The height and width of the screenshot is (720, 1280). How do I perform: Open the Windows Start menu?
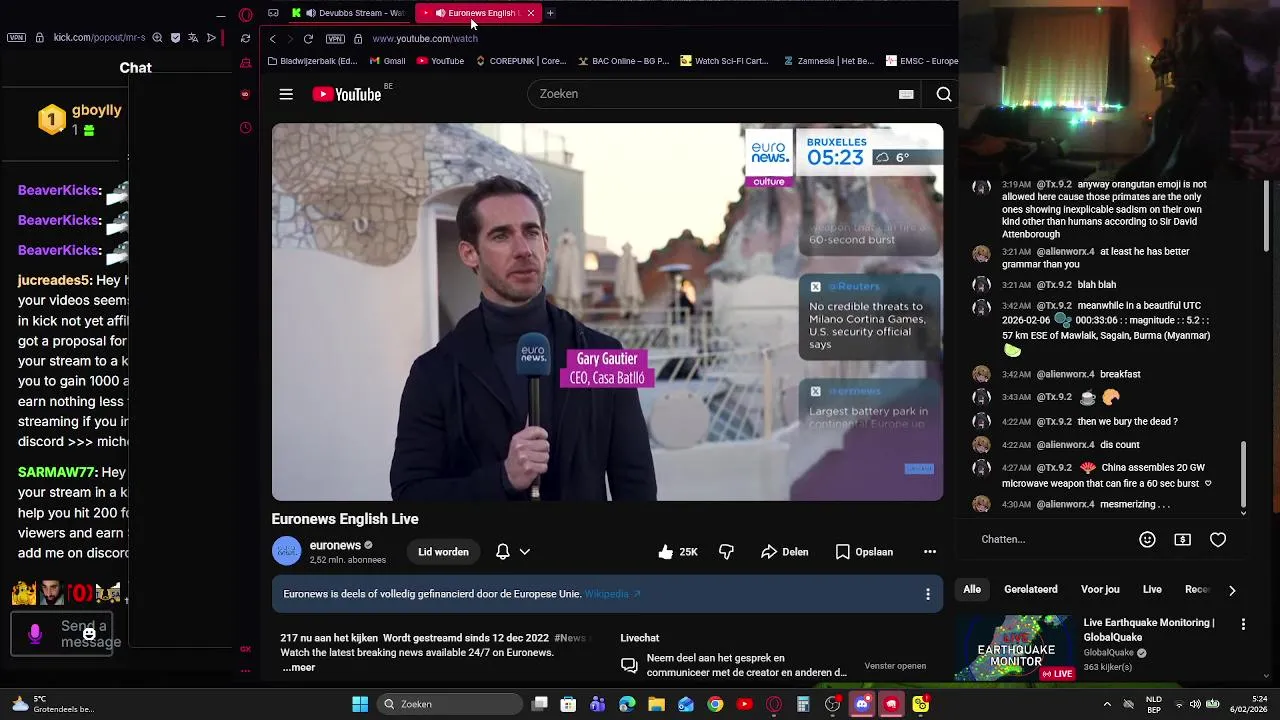[x=360, y=704]
